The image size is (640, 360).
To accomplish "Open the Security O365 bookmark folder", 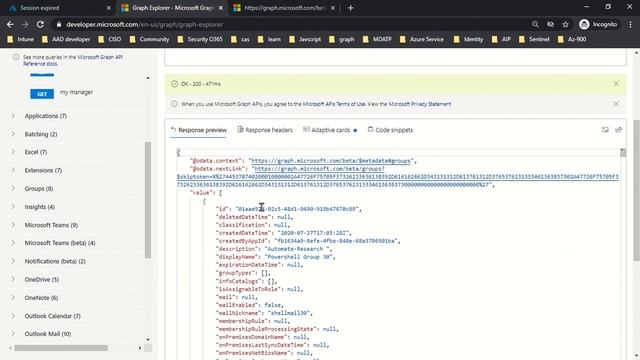I will pyautogui.click(x=200, y=39).
